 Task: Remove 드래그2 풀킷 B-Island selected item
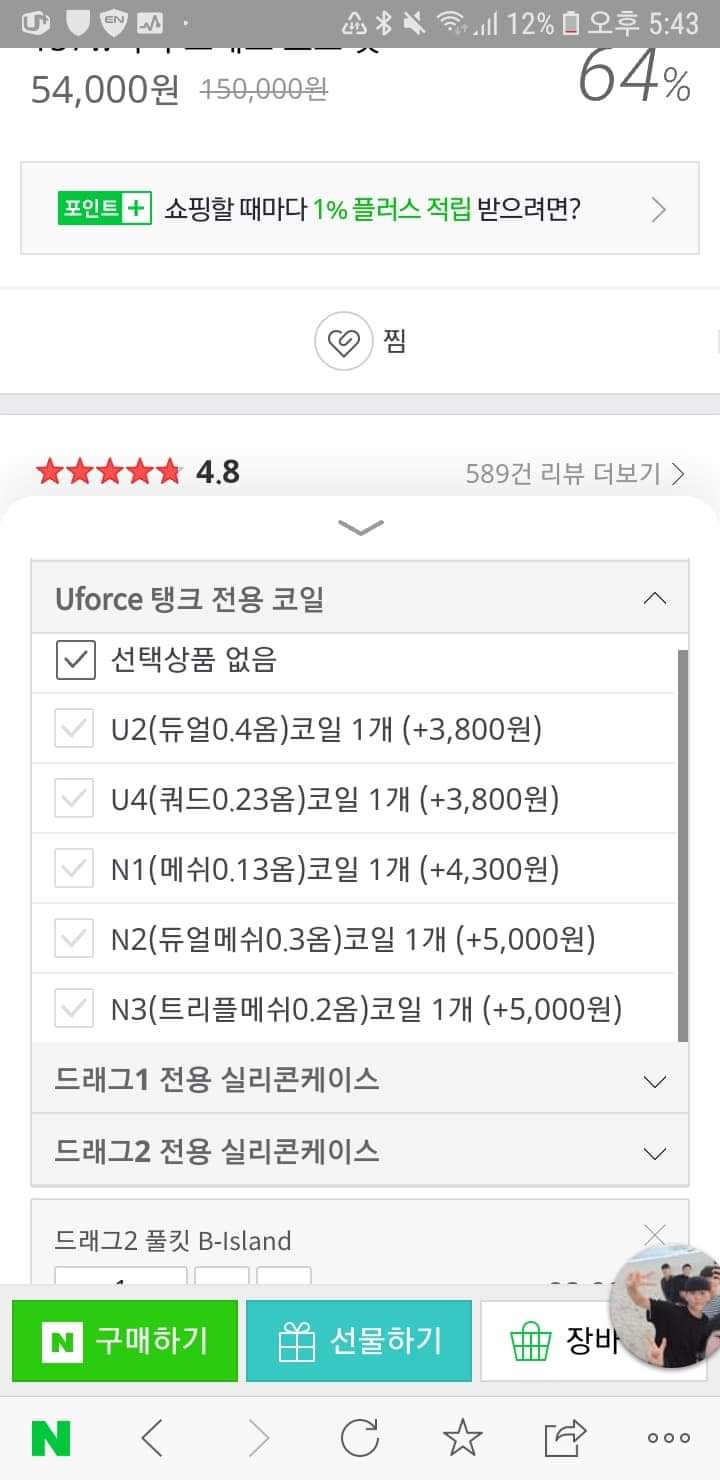click(x=654, y=1235)
